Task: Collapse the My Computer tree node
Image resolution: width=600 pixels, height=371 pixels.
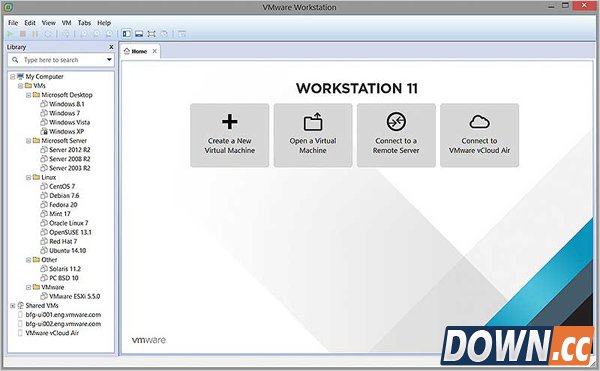Action: [x=13, y=76]
